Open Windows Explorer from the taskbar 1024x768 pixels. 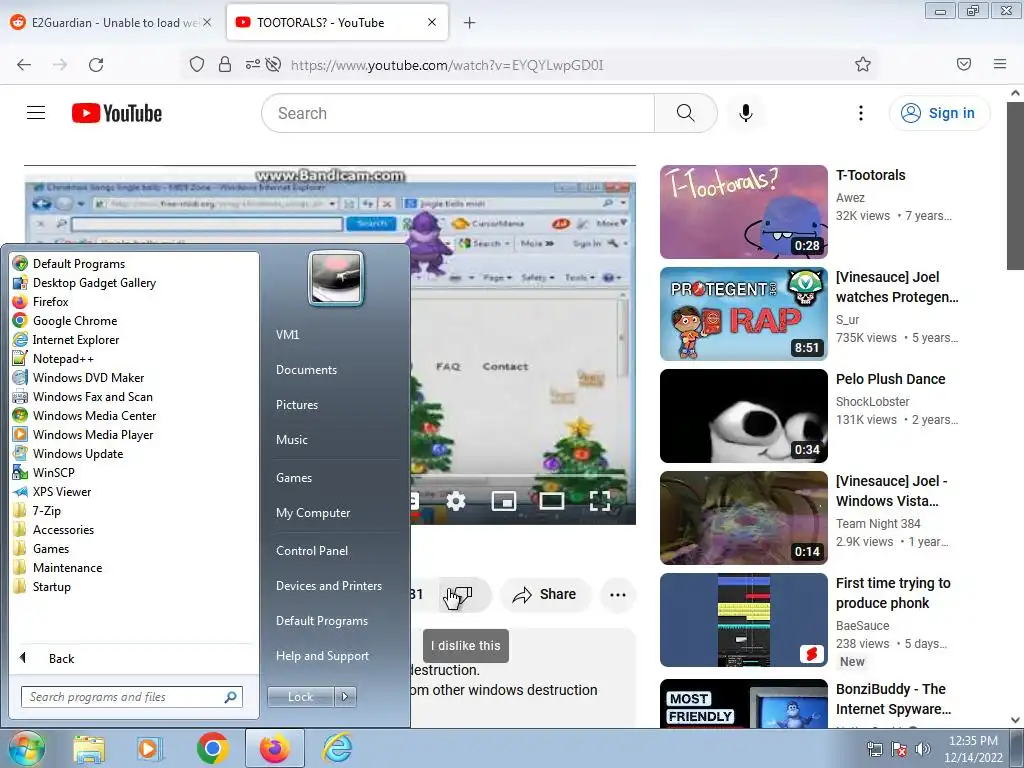[89, 749]
